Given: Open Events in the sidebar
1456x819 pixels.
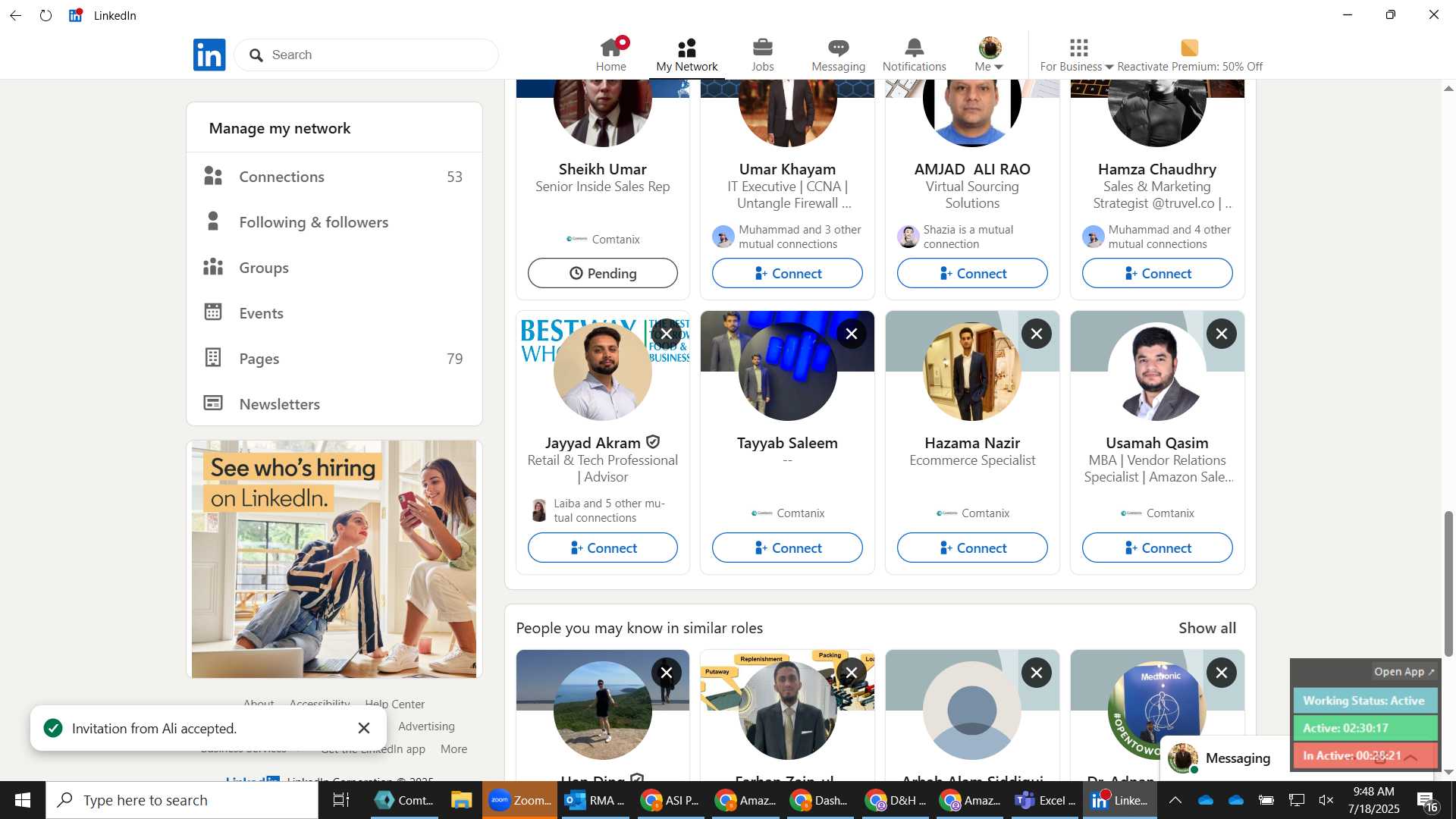Looking at the screenshot, I should (334, 313).
